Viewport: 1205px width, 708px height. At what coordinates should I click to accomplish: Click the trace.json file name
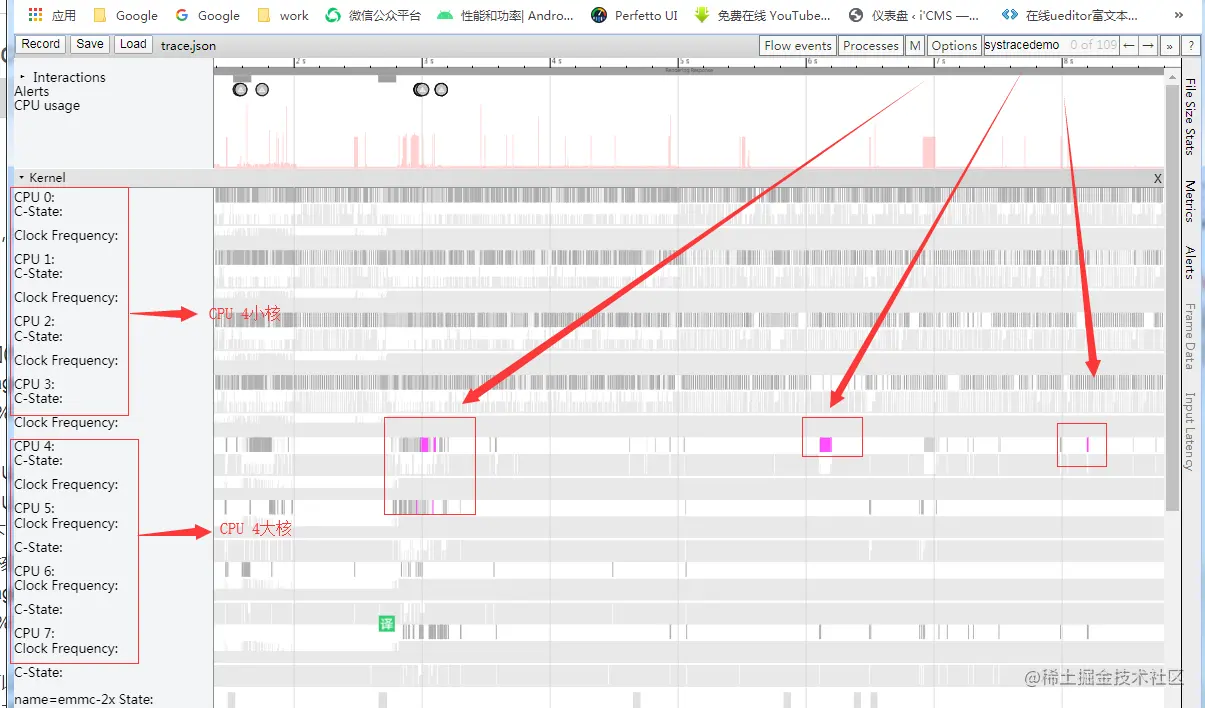(188, 46)
